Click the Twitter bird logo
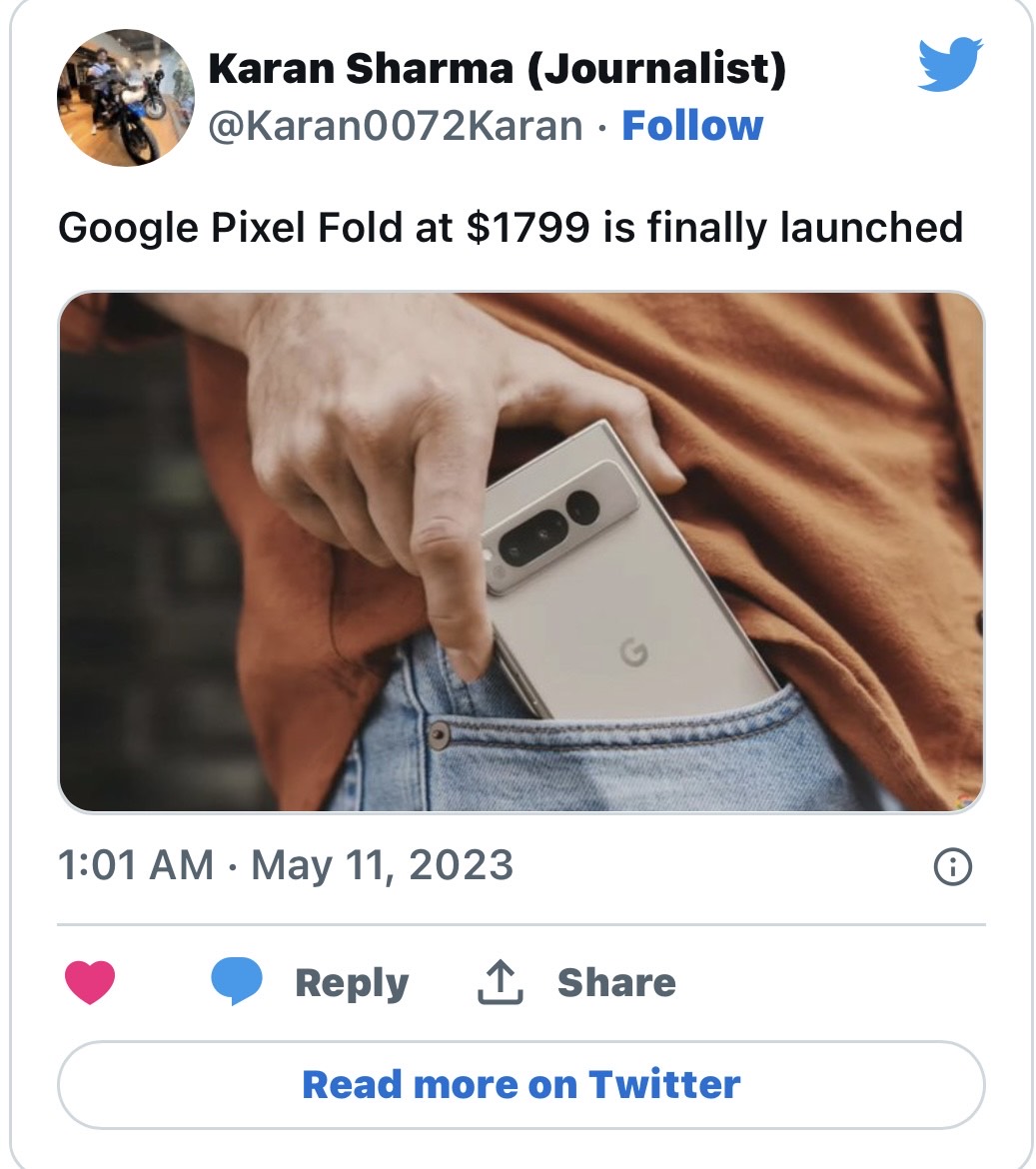This screenshot has width=1036, height=1169. point(950,66)
